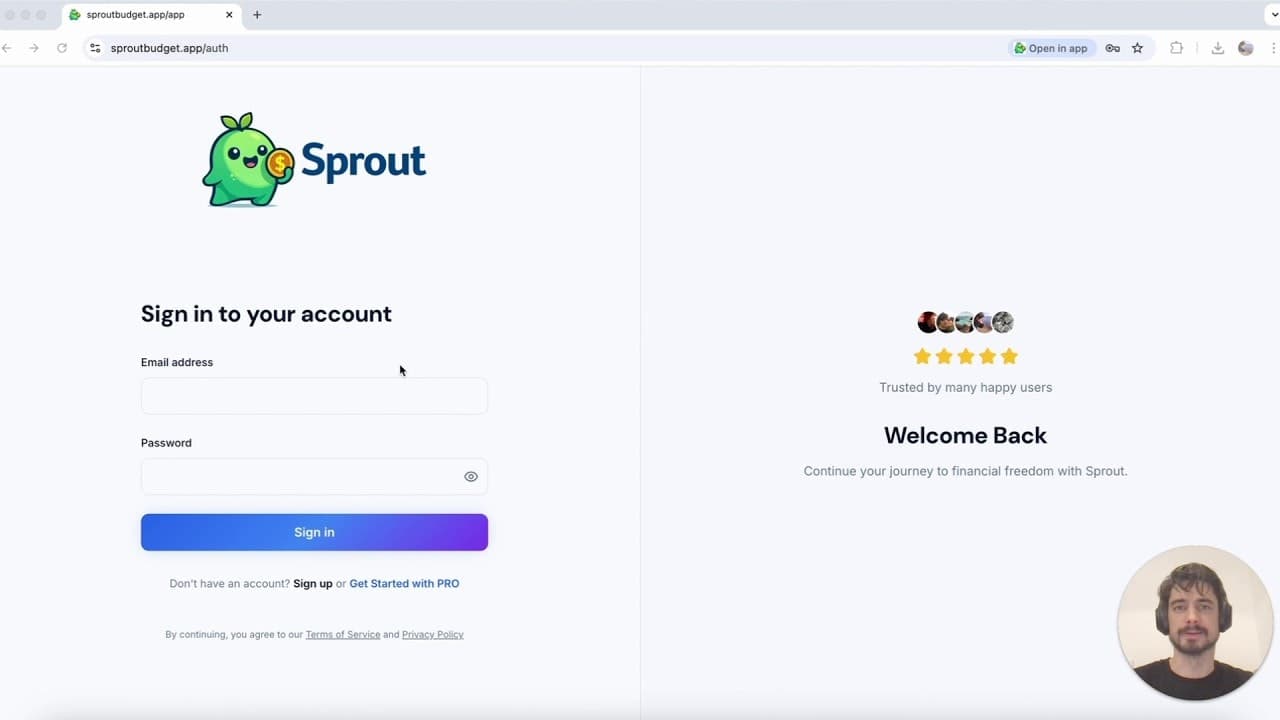The height and width of the screenshot is (720, 1280).
Task: Open the saved passwords key icon
Action: 1112,47
